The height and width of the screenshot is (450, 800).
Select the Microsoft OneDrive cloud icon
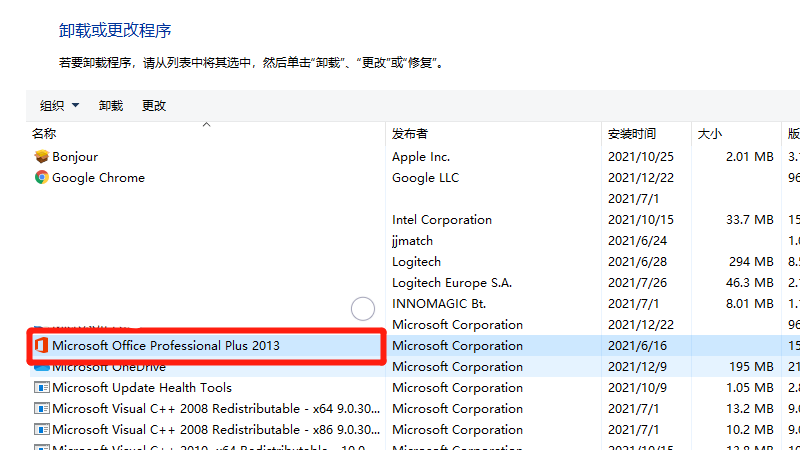[x=41, y=367]
